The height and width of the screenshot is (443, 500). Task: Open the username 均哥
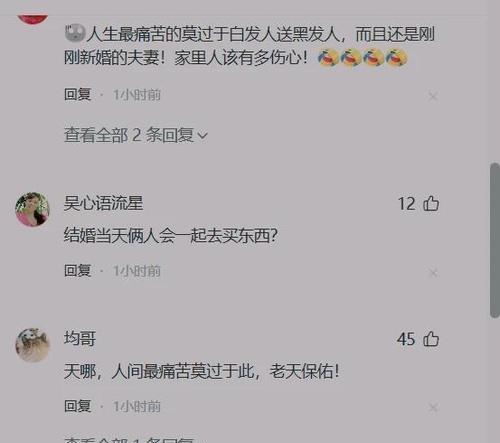pyautogui.click(x=80, y=339)
